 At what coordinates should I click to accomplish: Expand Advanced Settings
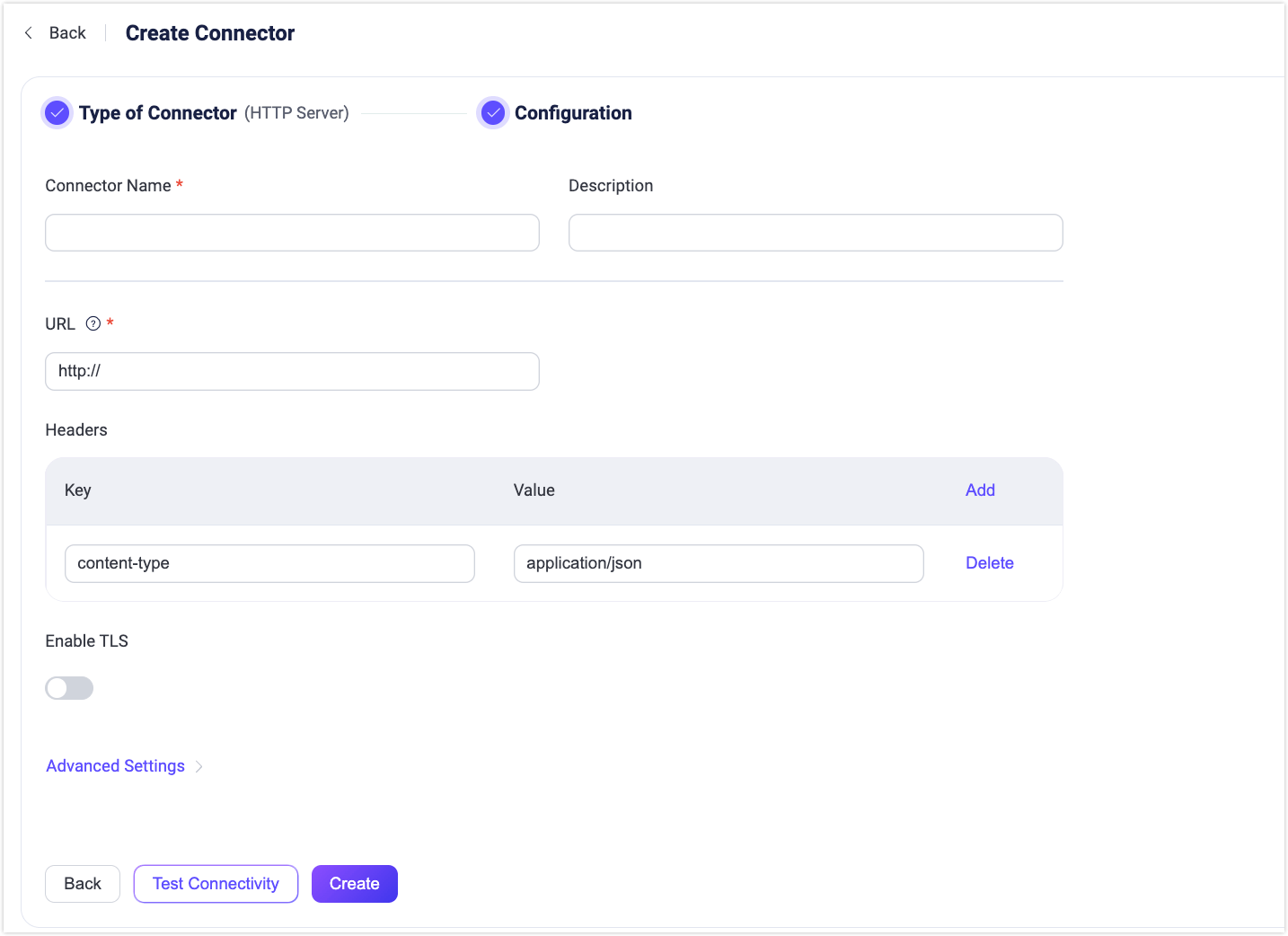click(x=115, y=765)
